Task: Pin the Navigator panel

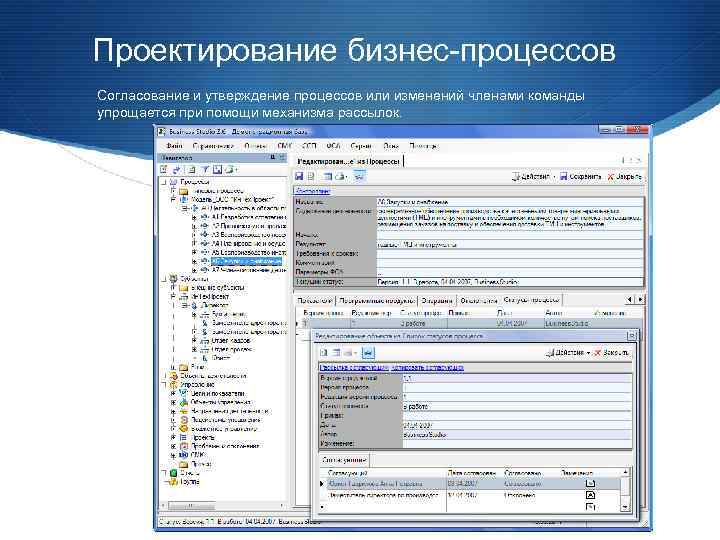Action: 273,158
